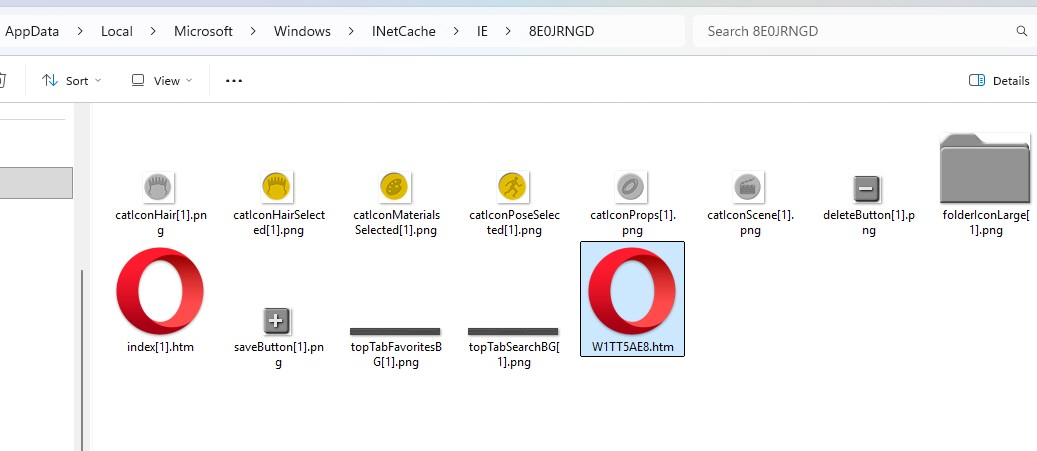The image size is (1037, 451).
Task: Open the See more ellipsis menu
Action: 234,81
